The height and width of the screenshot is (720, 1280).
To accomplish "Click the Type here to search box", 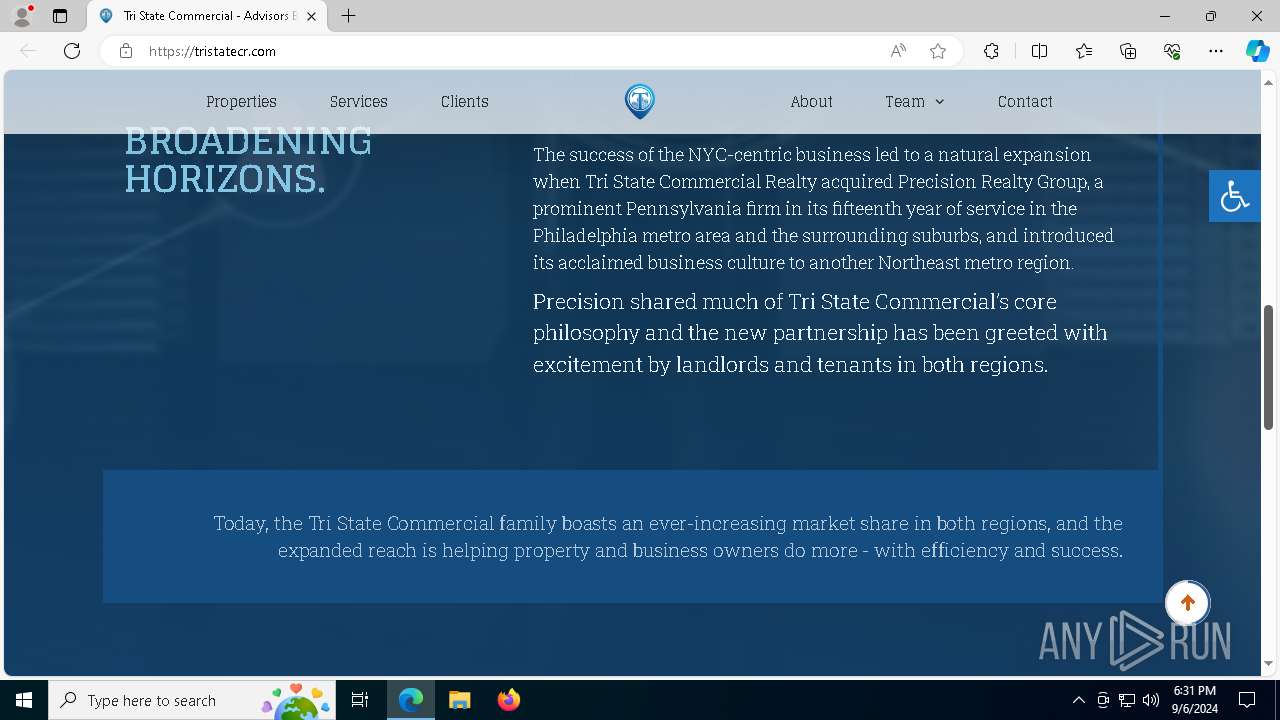I will 192,700.
